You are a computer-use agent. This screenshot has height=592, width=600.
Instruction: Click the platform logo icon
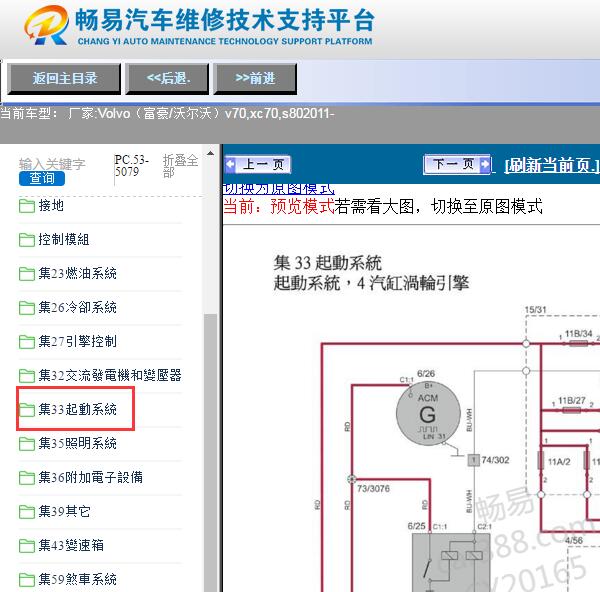point(47,28)
